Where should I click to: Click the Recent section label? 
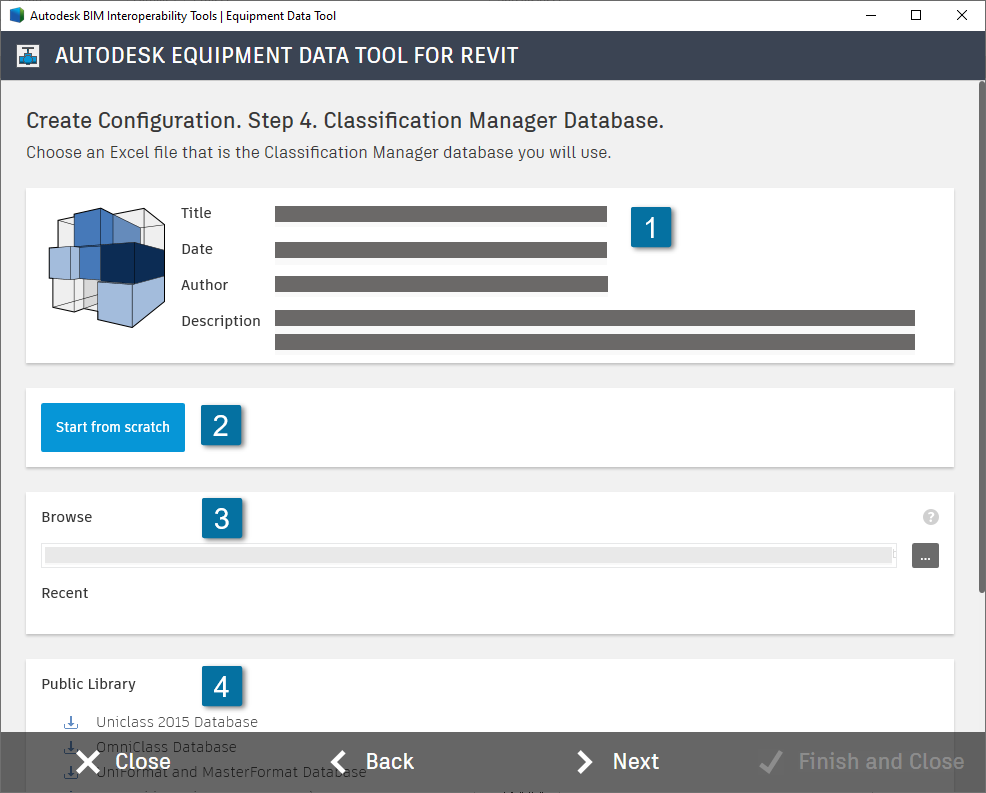[64, 593]
